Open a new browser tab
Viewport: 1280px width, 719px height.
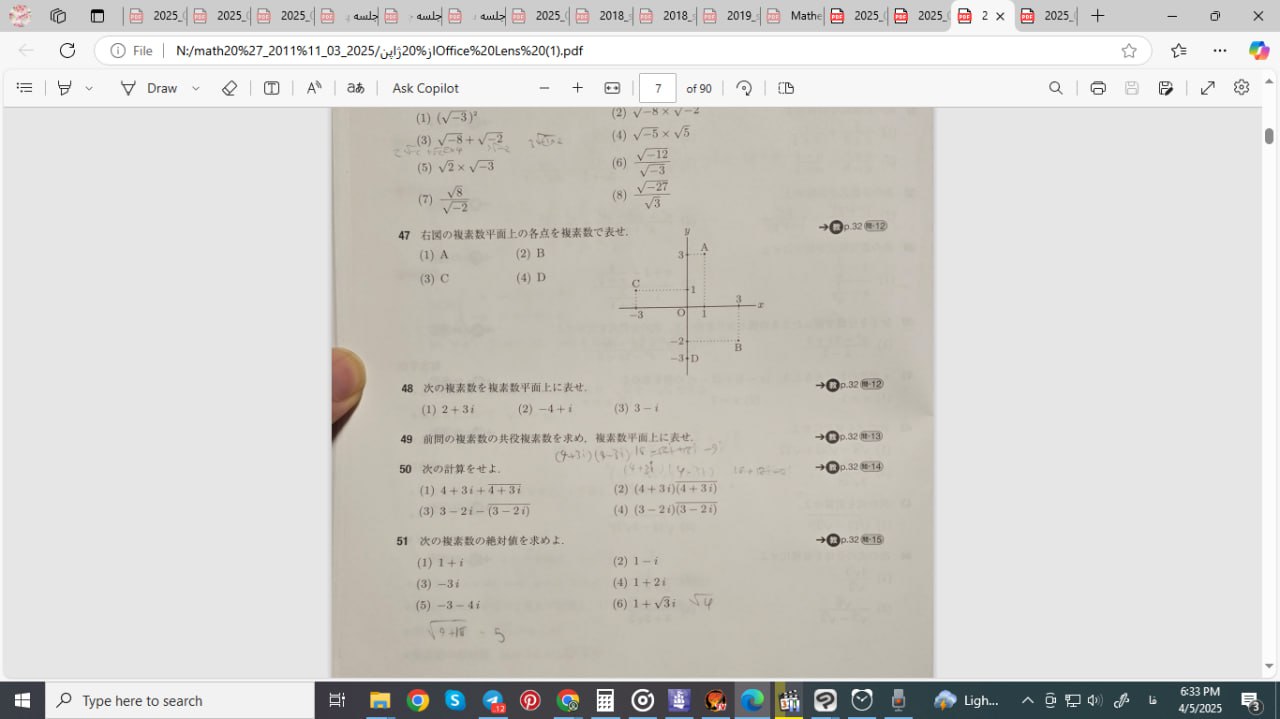(x=1097, y=16)
